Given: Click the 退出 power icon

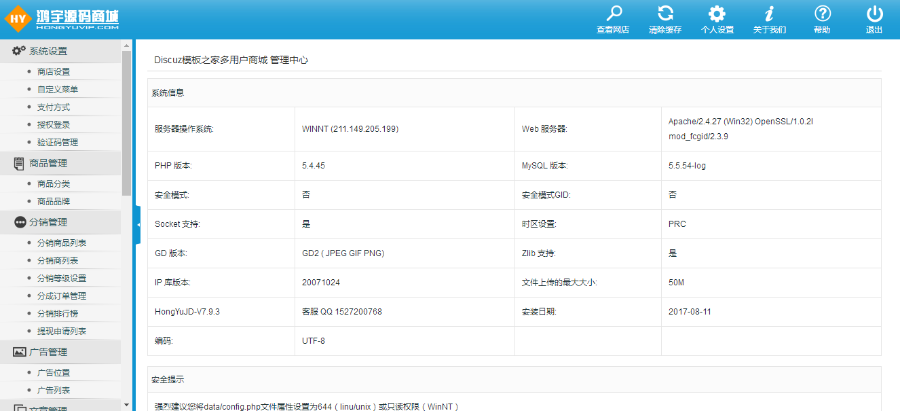Looking at the screenshot, I should (x=874, y=14).
